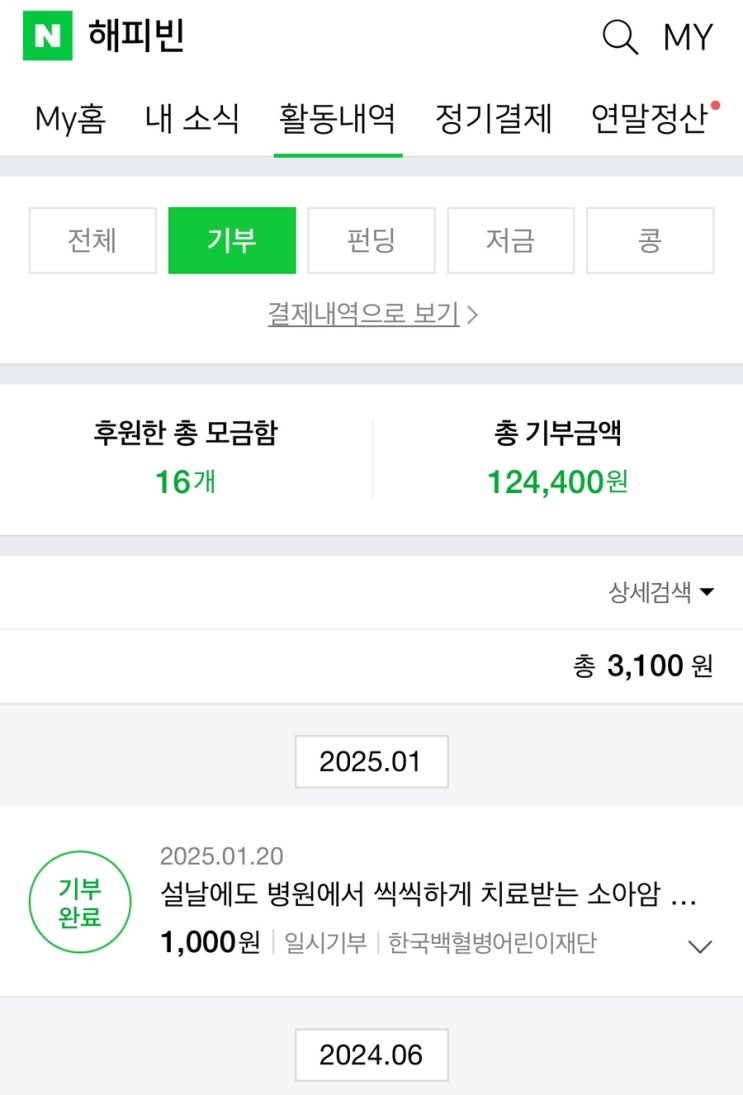Image resolution: width=743 pixels, height=1095 pixels.
Task: Click the 16개 supported fundraisers count
Action: (x=185, y=482)
